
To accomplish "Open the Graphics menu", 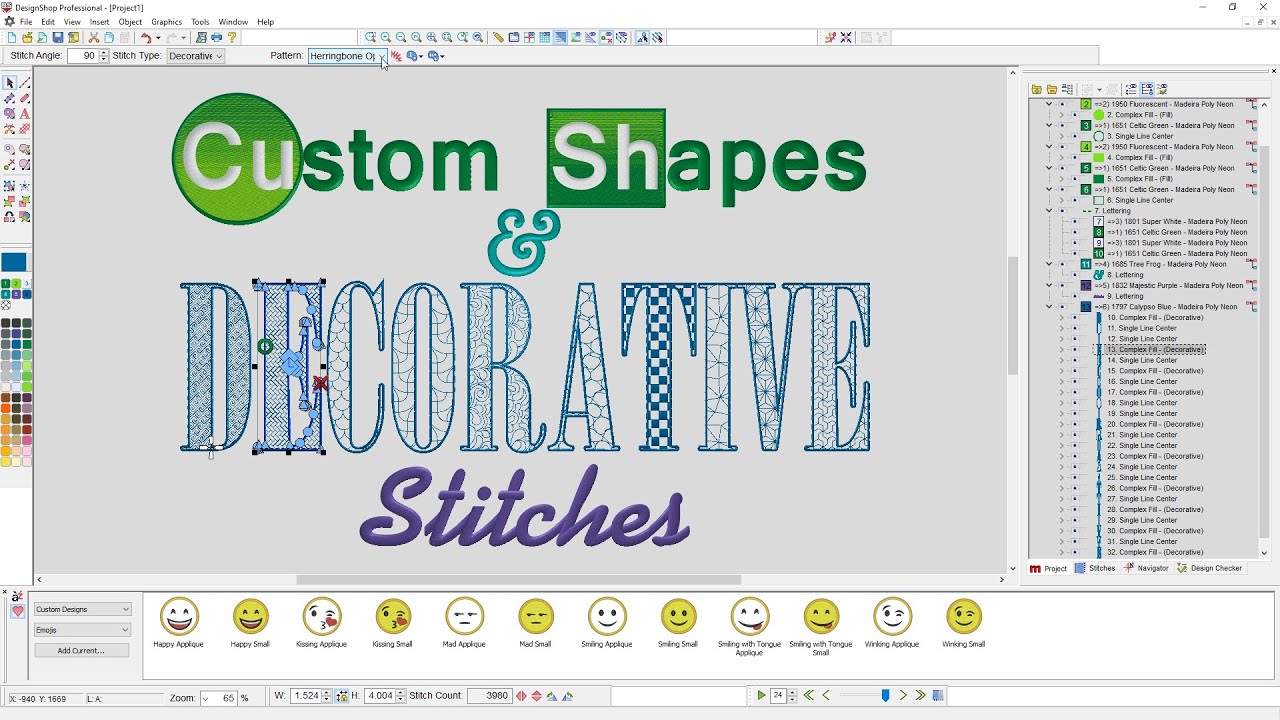I will pos(167,21).
